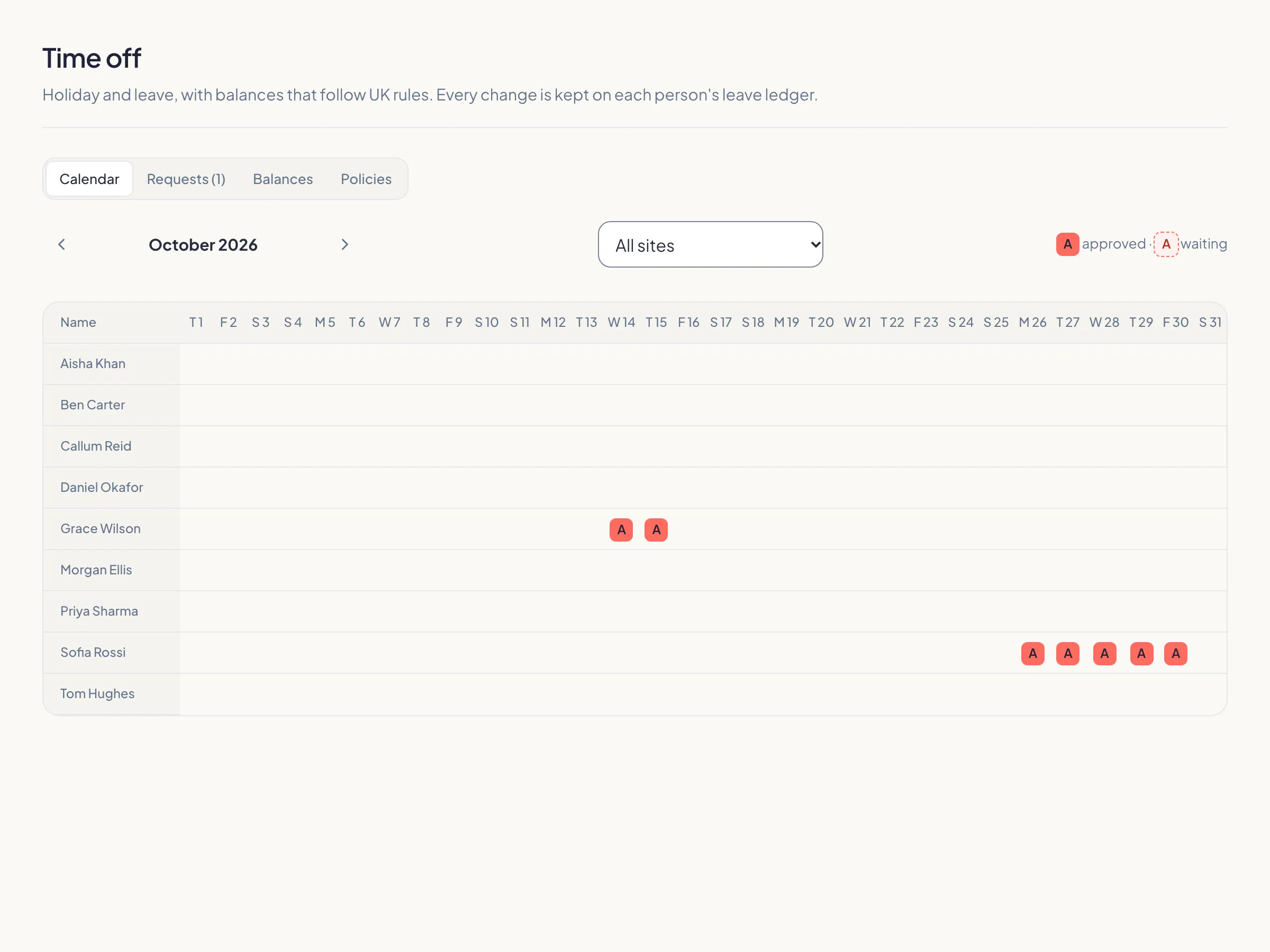This screenshot has height=952, width=1270.
Task: Click the Time off page heading
Action: click(92, 59)
